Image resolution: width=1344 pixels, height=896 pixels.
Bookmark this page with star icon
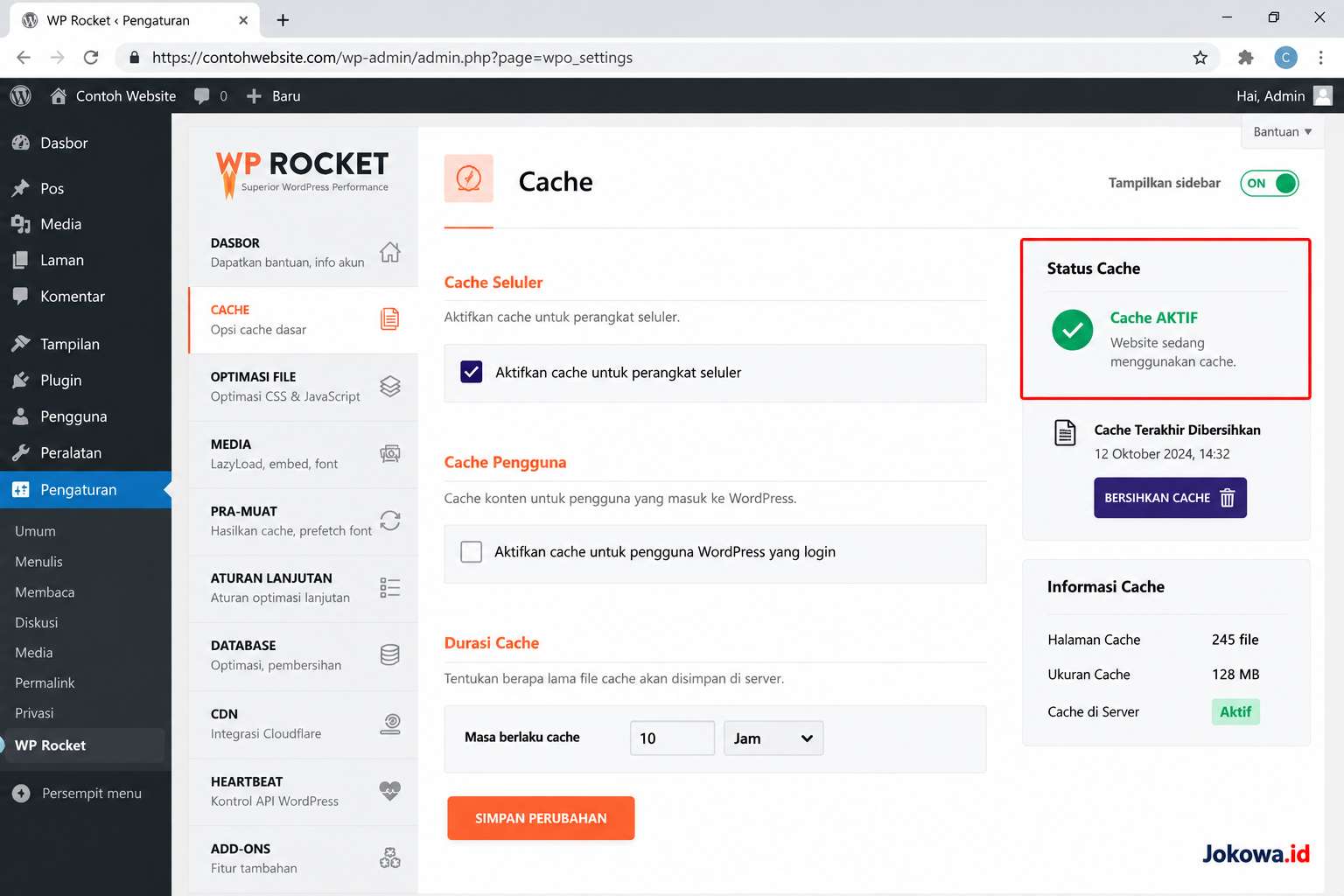tap(1200, 58)
